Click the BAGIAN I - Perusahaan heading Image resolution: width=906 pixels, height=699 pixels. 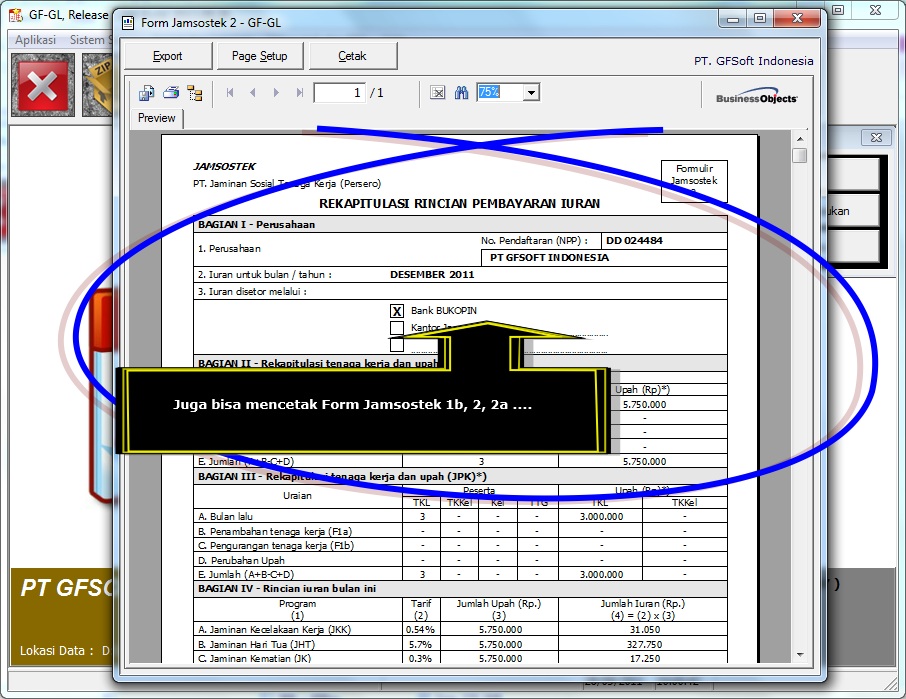(257, 225)
